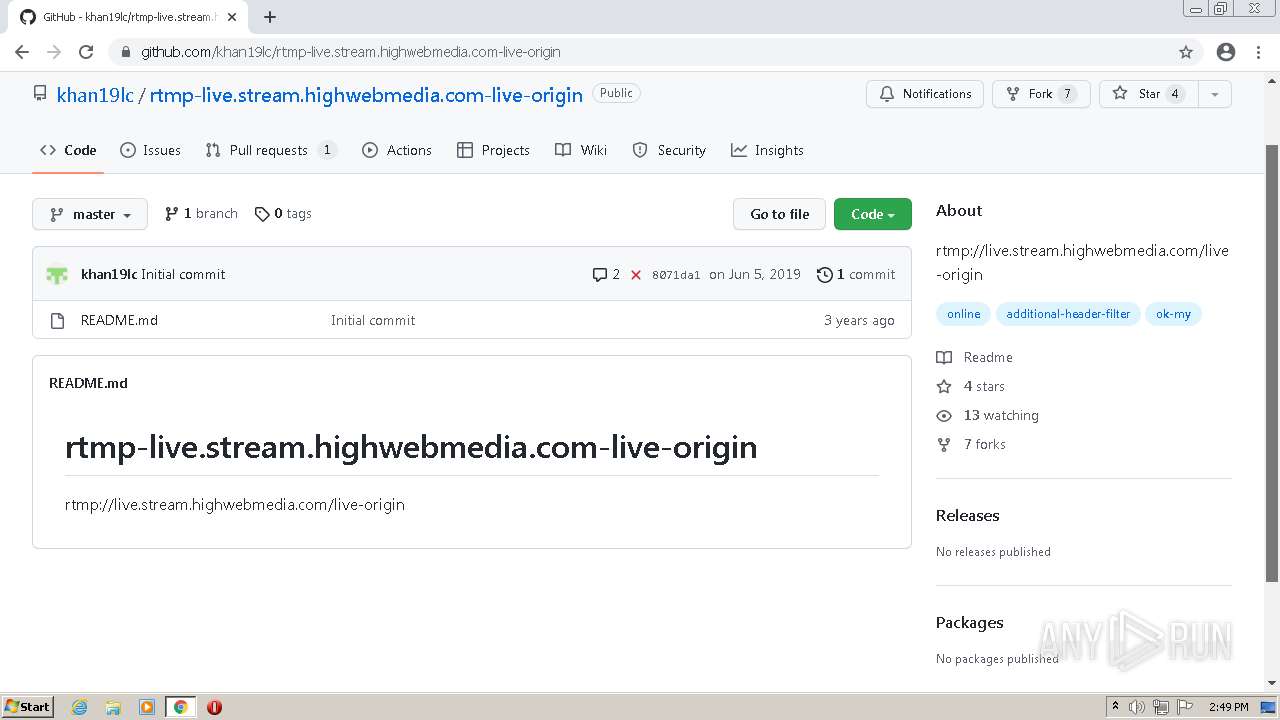Viewport: 1280px width, 720px height.
Task: Select the GitHub browser tab
Action: [130, 17]
